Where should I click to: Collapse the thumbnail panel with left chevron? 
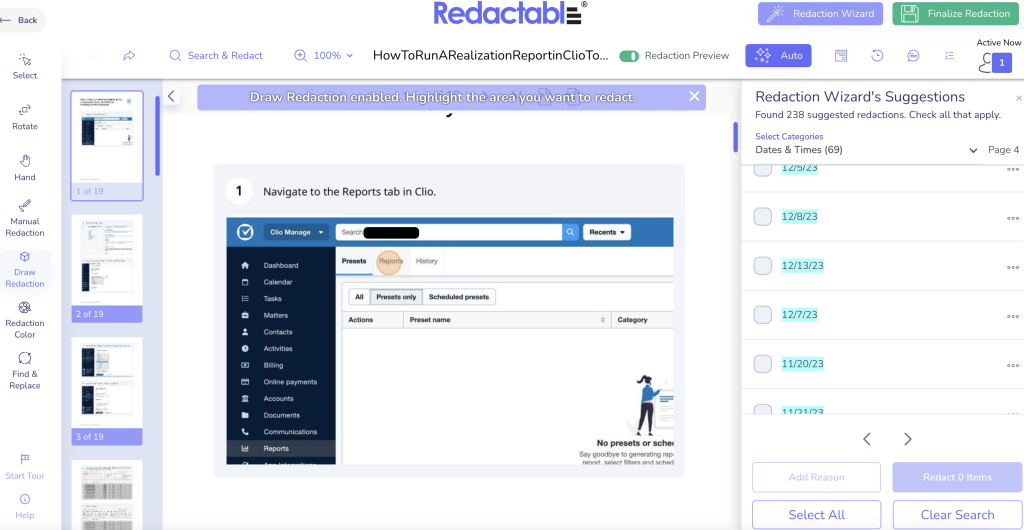click(171, 96)
